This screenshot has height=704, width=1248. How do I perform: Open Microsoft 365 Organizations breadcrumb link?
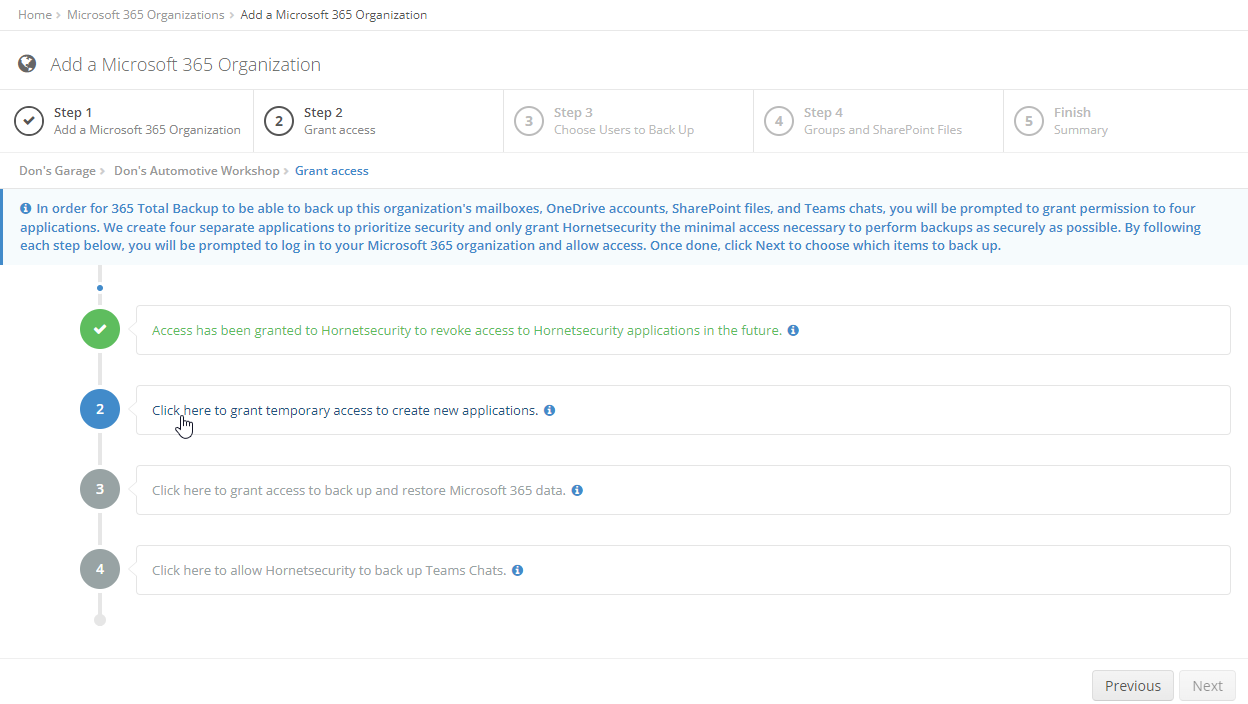click(x=146, y=15)
